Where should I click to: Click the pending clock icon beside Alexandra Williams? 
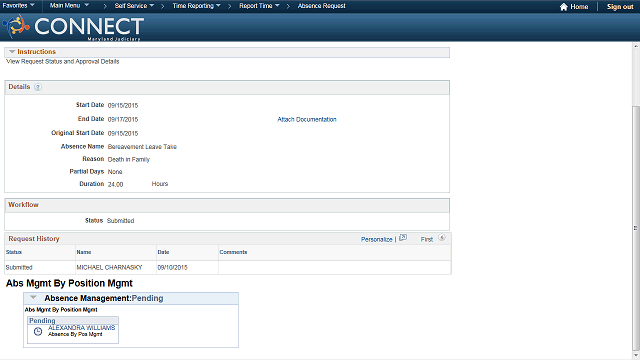click(x=38, y=331)
